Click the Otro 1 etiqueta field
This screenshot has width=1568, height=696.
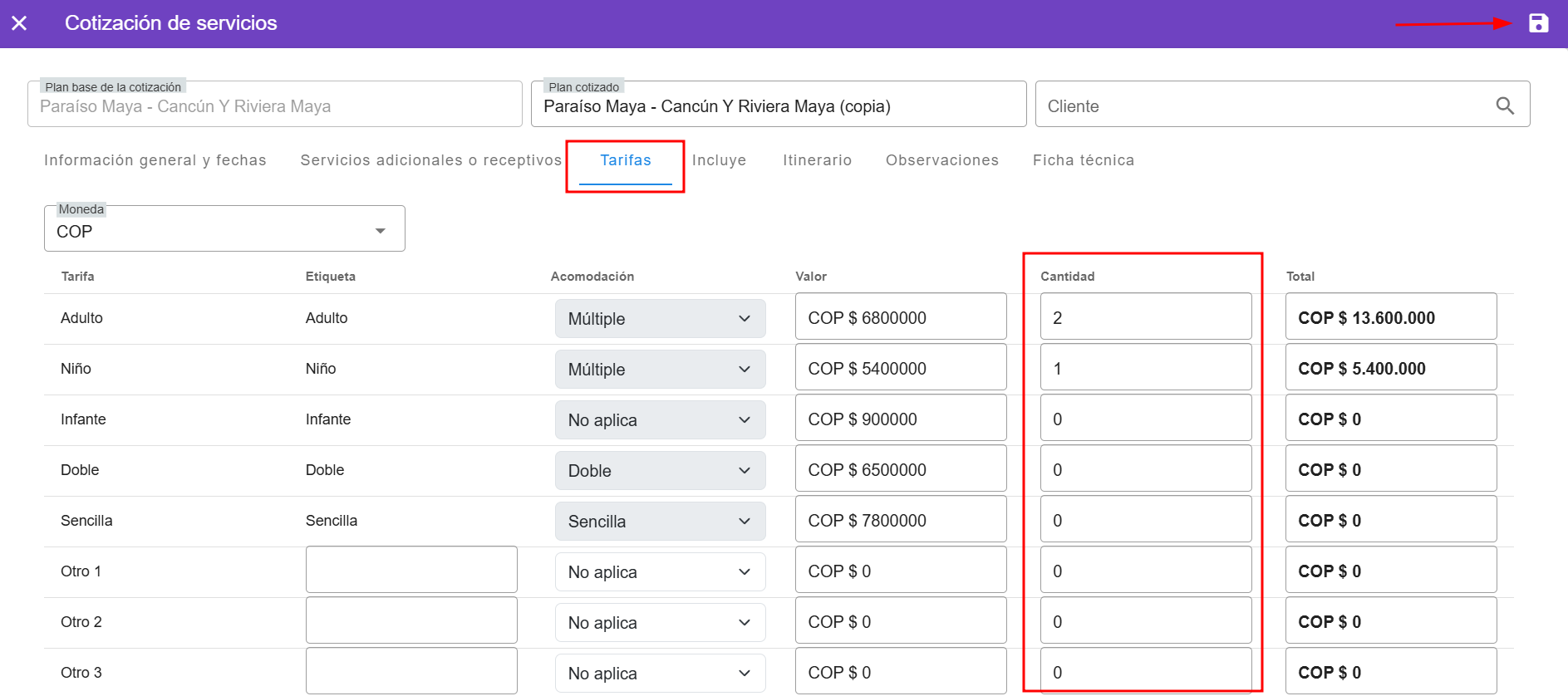pyautogui.click(x=411, y=570)
